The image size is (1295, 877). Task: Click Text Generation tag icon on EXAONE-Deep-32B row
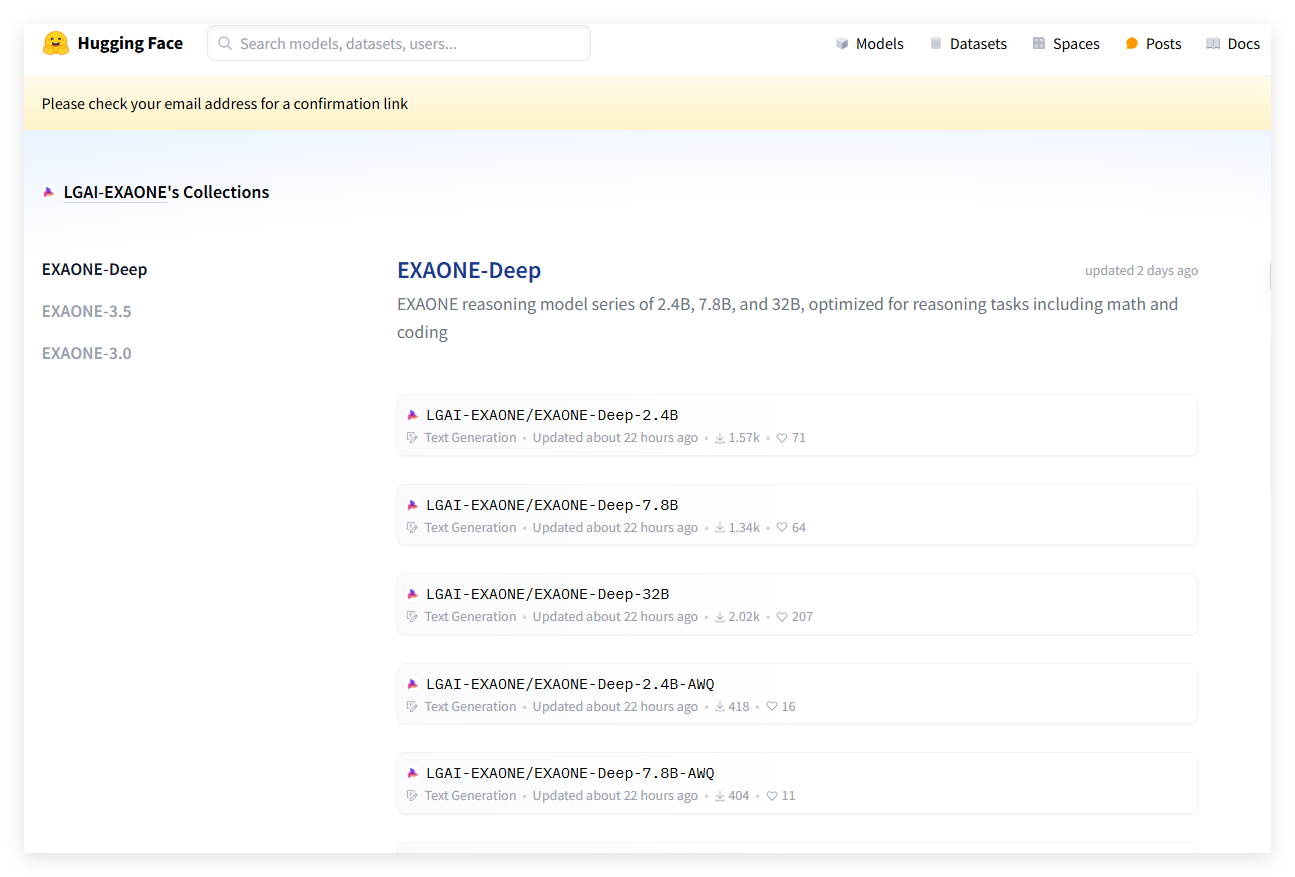pos(412,617)
